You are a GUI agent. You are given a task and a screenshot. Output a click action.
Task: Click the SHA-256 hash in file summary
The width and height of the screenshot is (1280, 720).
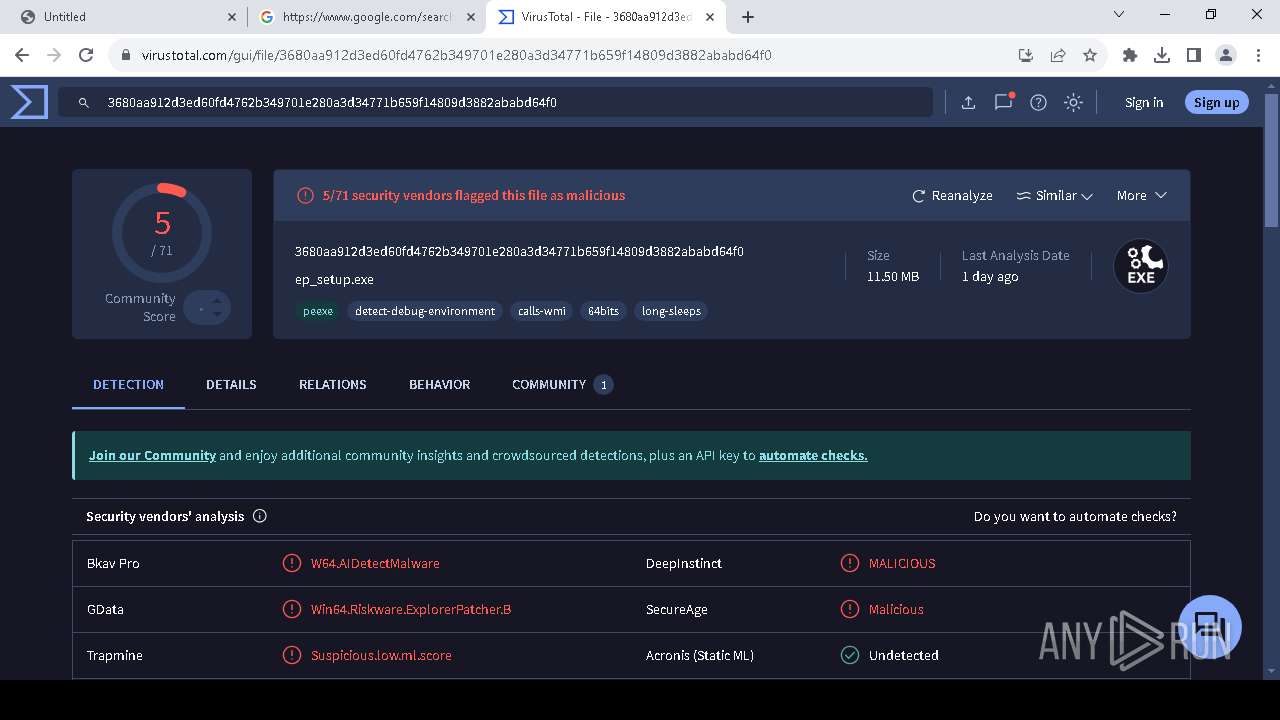(519, 251)
